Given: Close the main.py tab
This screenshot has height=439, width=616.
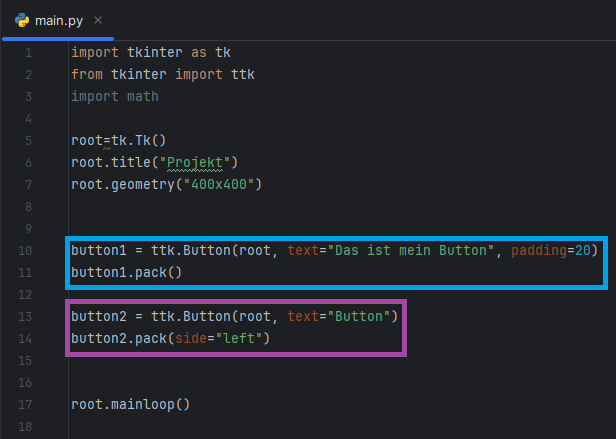Looking at the screenshot, I should coord(98,20).
